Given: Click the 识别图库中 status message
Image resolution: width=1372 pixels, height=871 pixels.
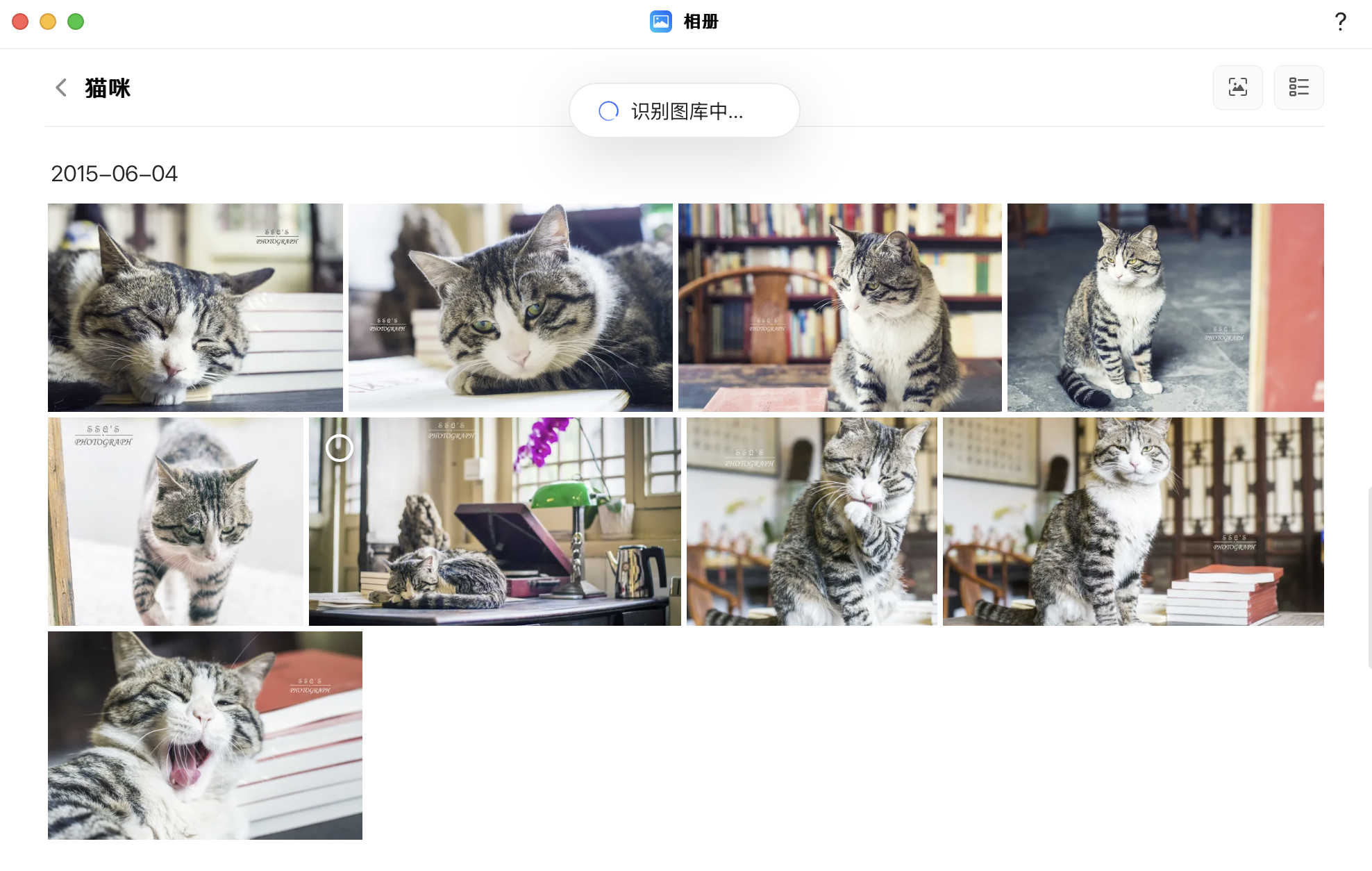Looking at the screenshot, I should point(687,111).
